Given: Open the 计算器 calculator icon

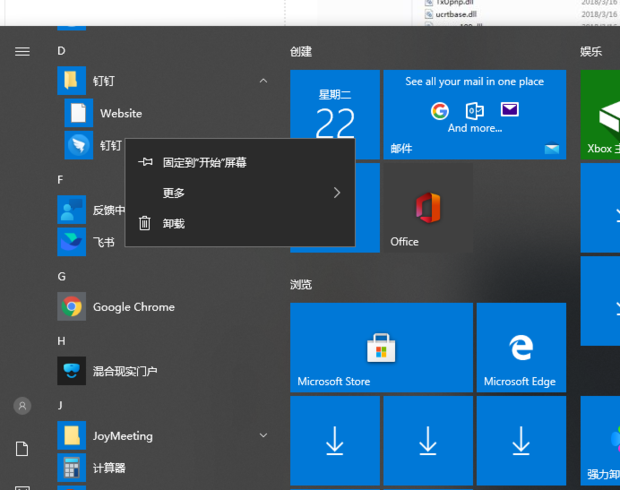Looking at the screenshot, I should (72, 468).
